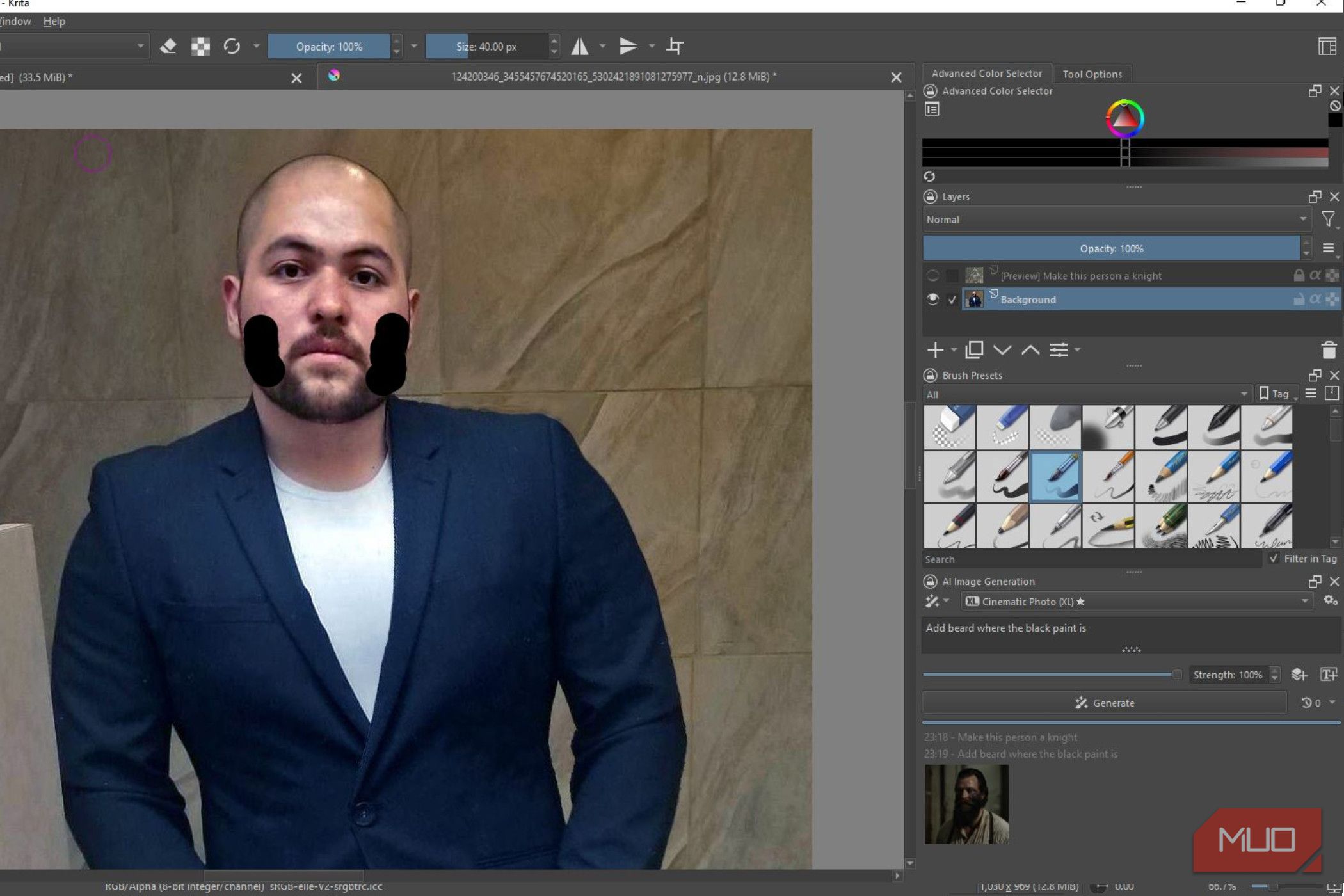Click add control layer icon next to strength
This screenshot has height=896, width=1344.
(x=1299, y=675)
